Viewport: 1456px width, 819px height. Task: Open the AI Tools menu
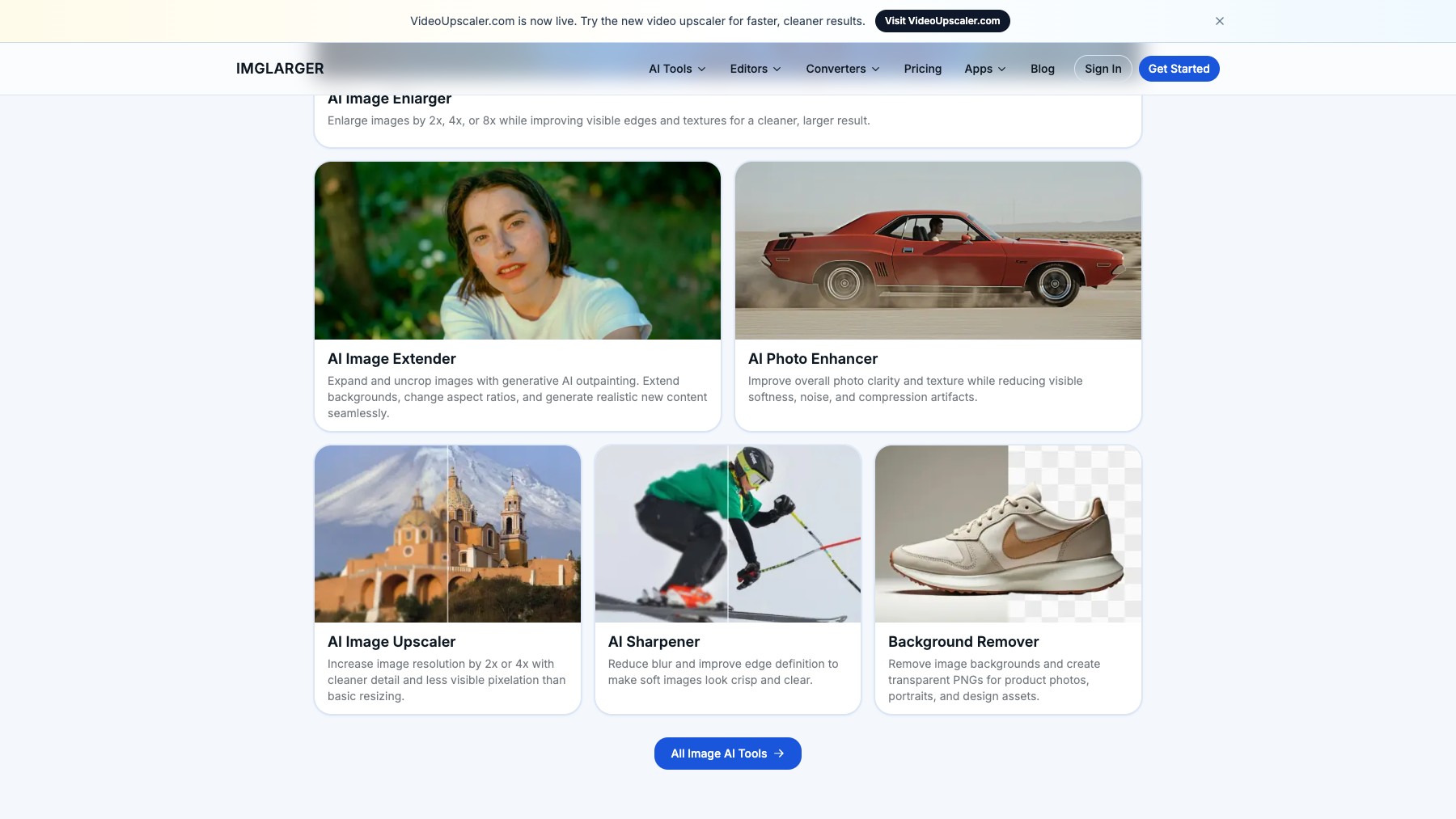677,69
